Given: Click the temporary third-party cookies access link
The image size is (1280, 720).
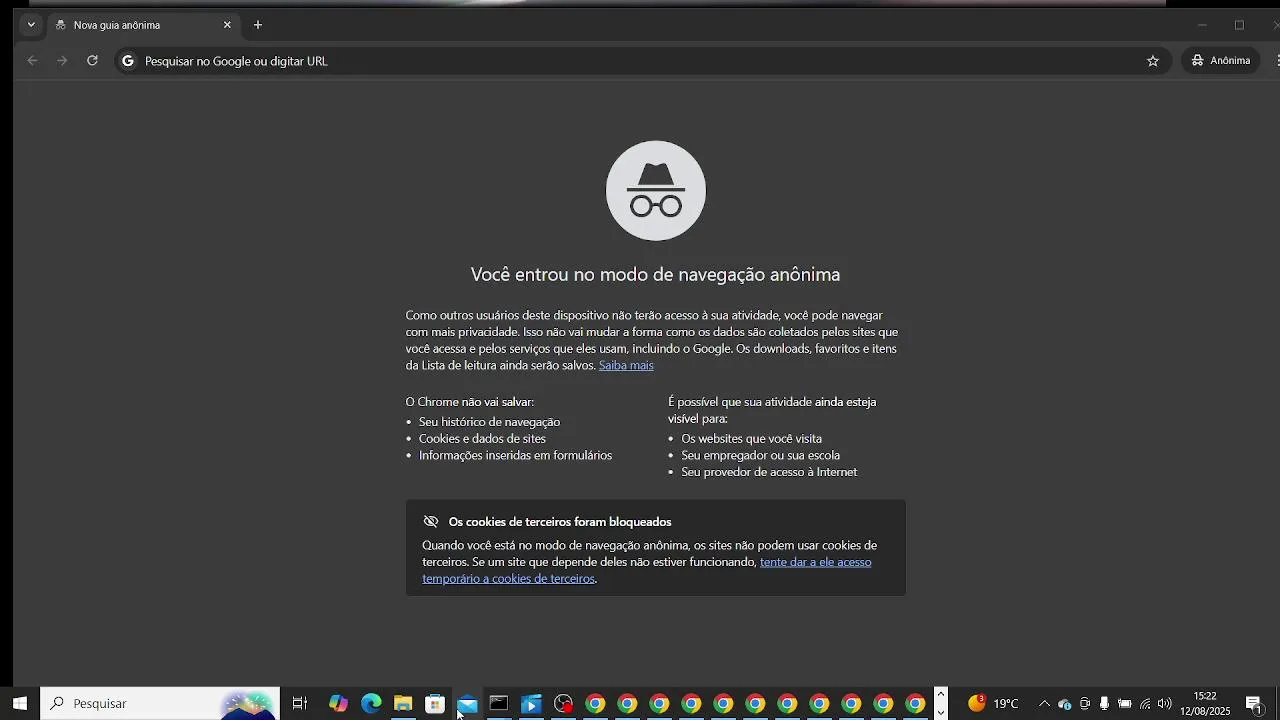Looking at the screenshot, I should (647, 570).
